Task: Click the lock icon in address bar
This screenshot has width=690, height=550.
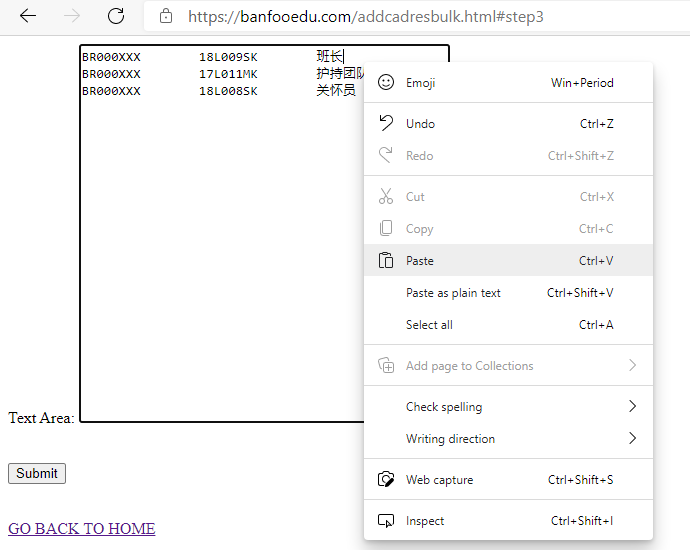Action: (166, 17)
